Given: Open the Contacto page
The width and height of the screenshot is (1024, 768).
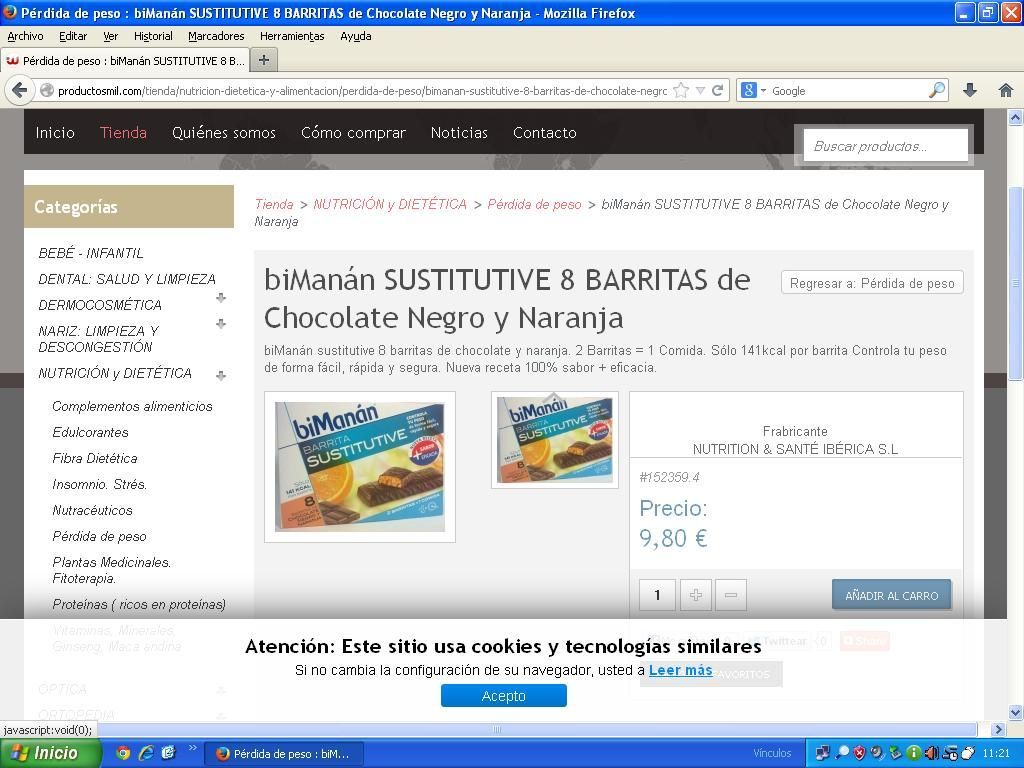Looking at the screenshot, I should [545, 133].
